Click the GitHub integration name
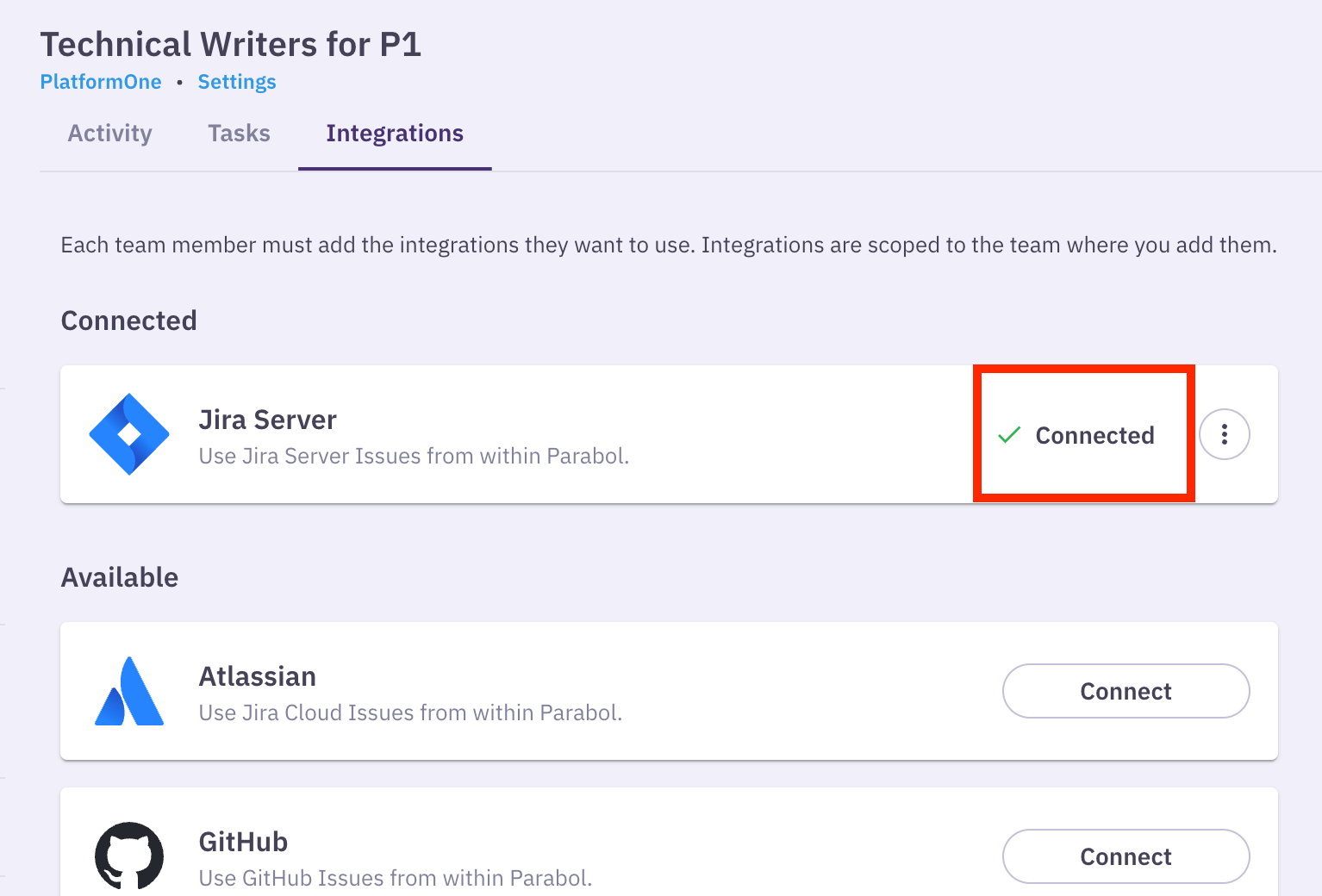This screenshot has width=1322, height=896. point(243,842)
